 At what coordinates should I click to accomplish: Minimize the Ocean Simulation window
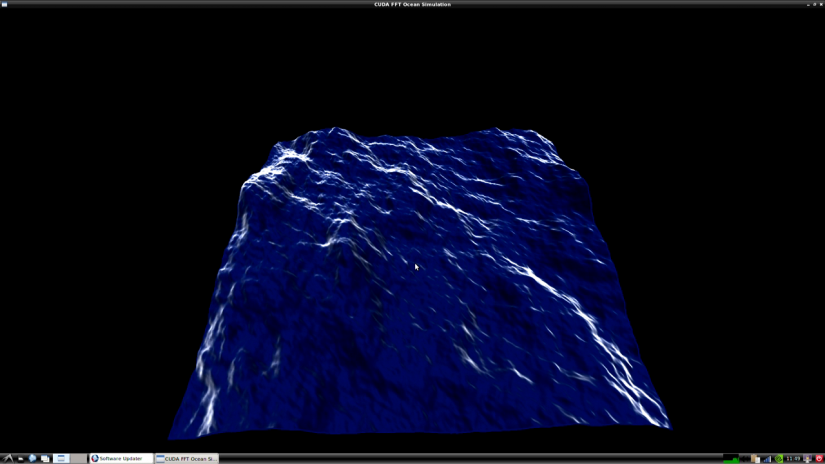pos(808,5)
